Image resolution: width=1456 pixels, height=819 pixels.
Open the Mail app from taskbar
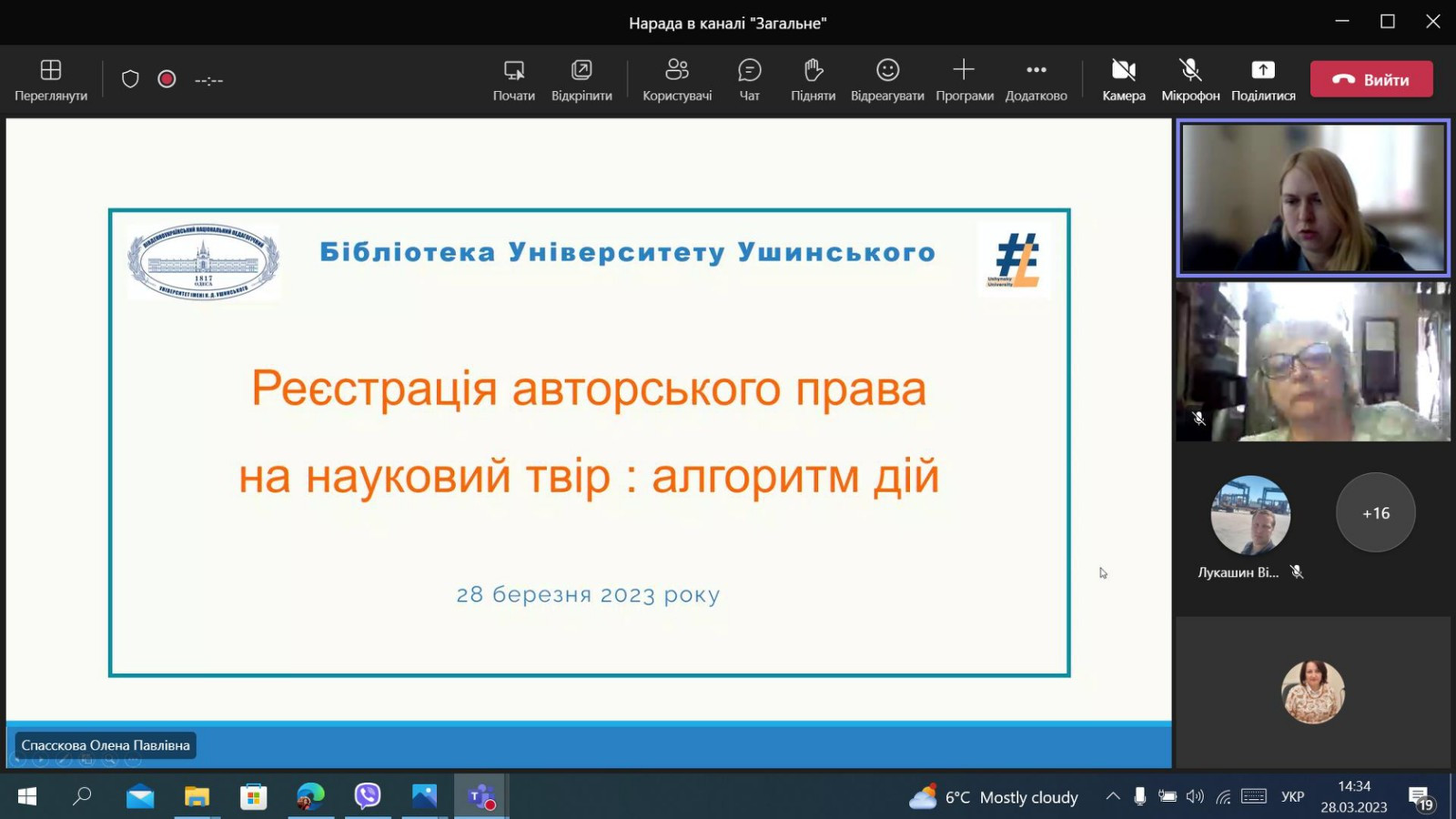point(140,797)
